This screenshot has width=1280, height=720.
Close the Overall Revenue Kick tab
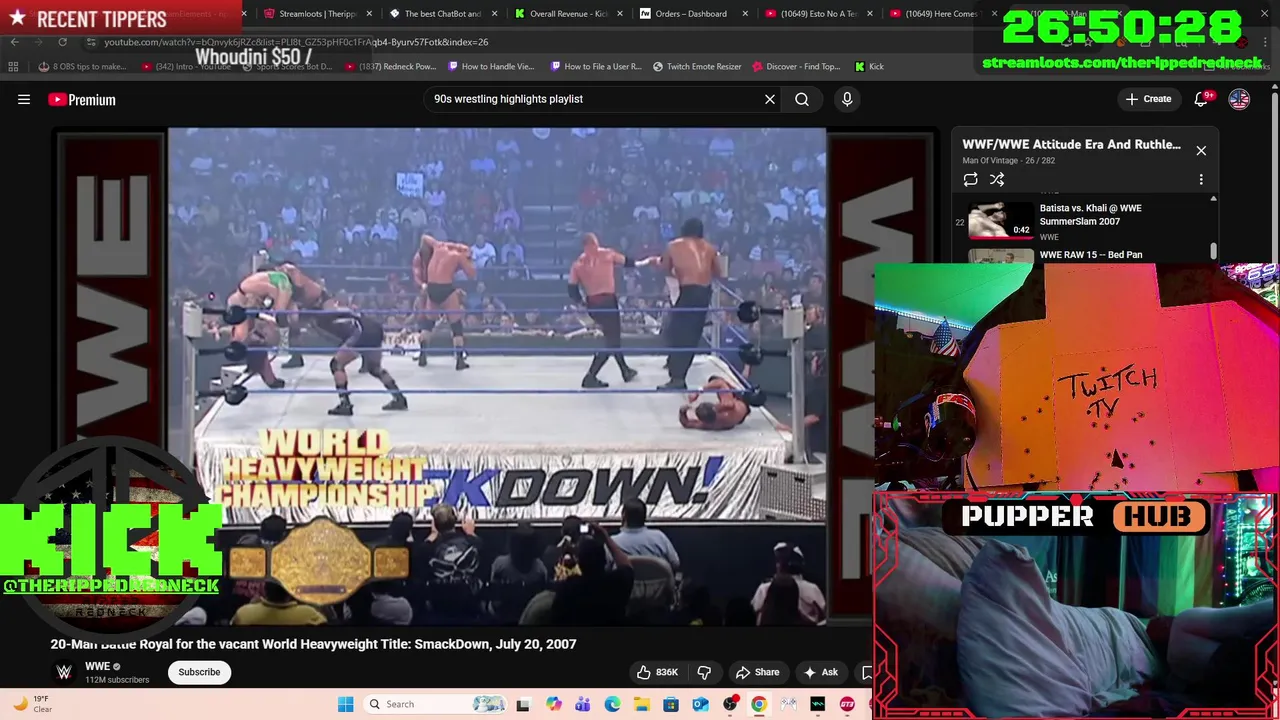pos(620,14)
